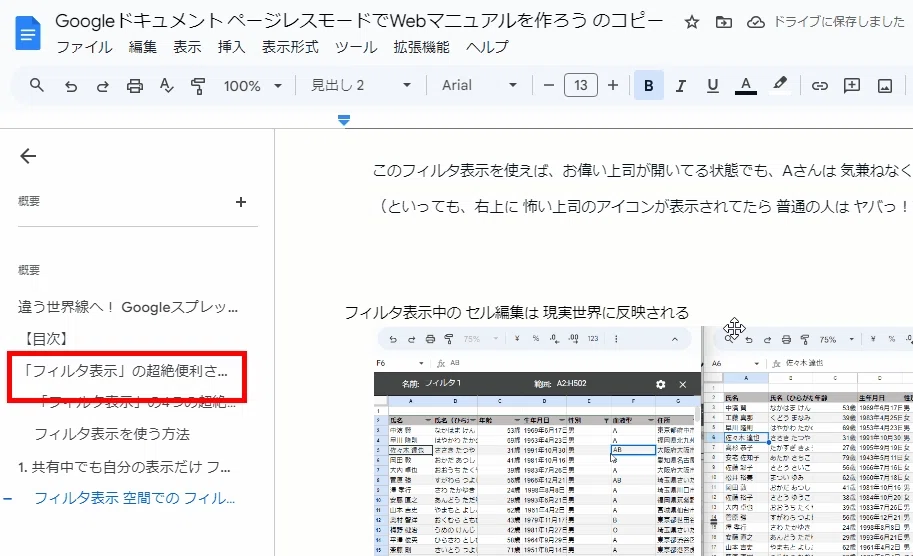Star this document
This screenshot has width=913, height=556.
click(x=691, y=23)
